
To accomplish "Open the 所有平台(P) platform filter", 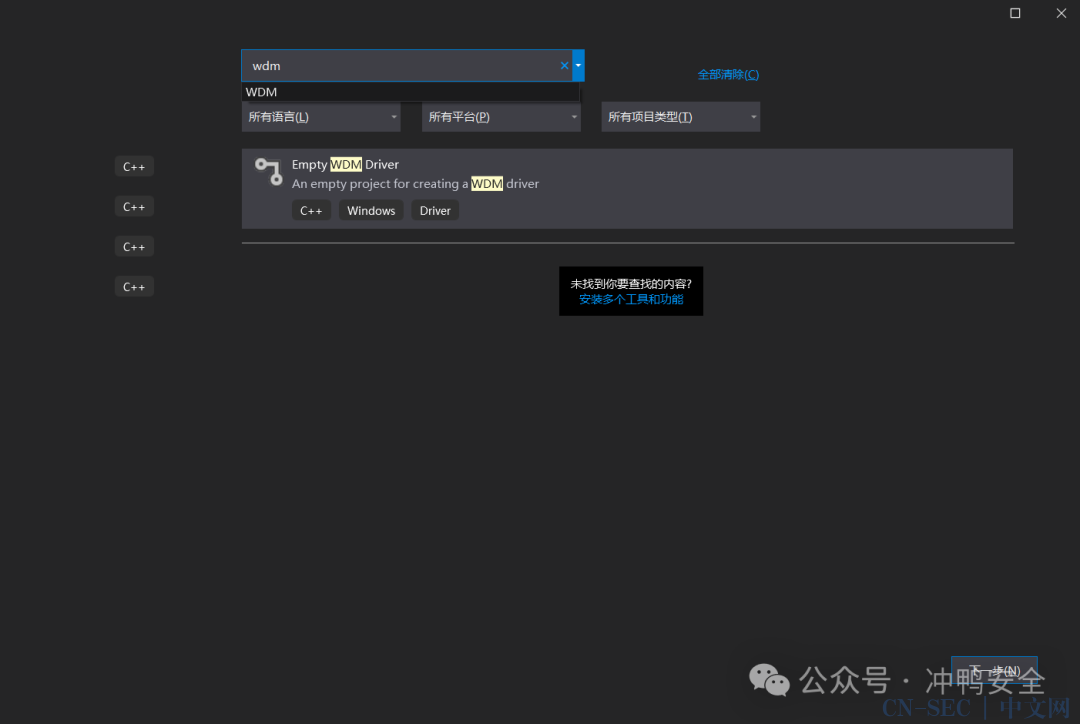I will (x=501, y=117).
